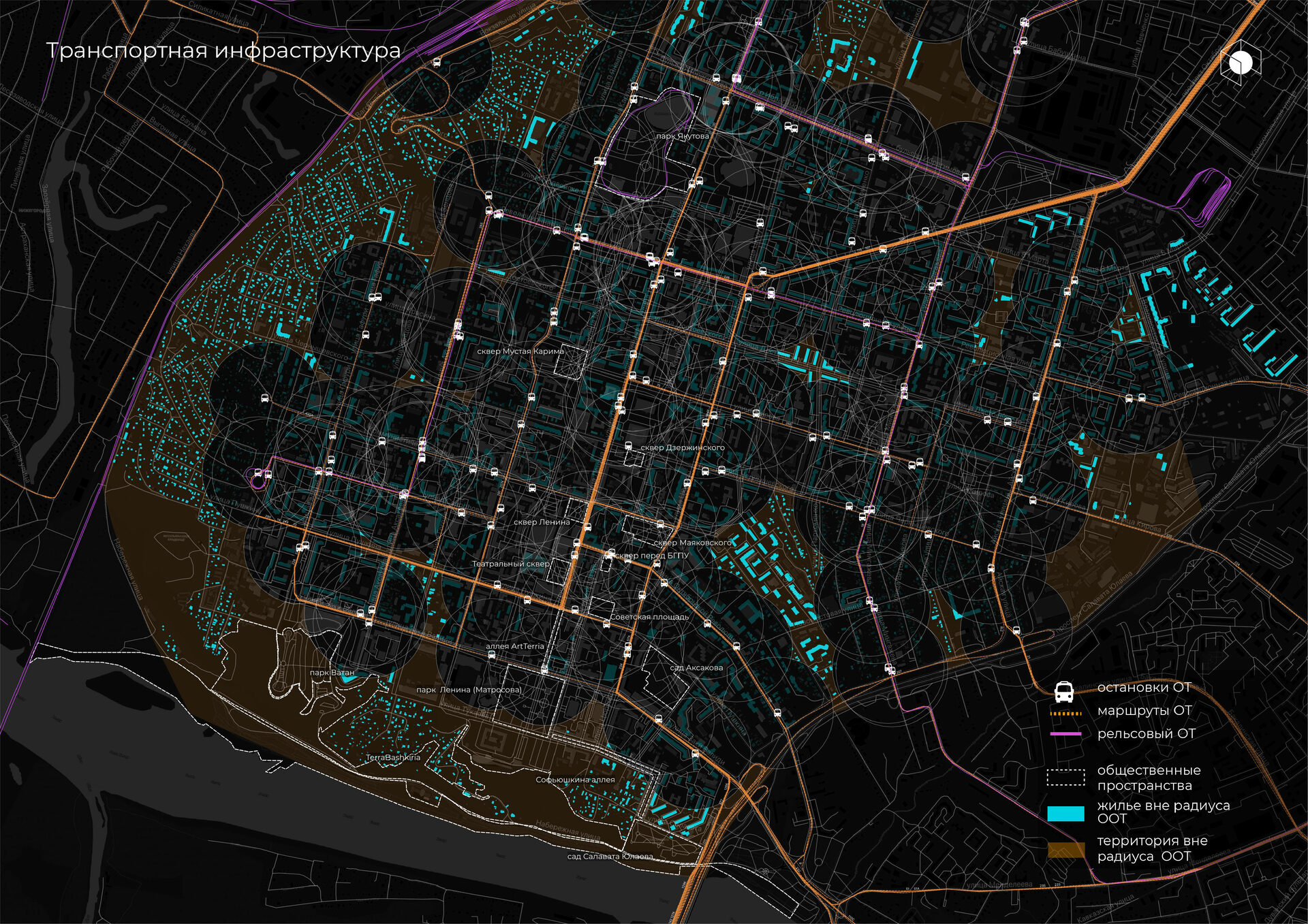This screenshot has width=1308, height=924.
Task: Click the map label 'Советская площадь'
Action: tap(649, 616)
